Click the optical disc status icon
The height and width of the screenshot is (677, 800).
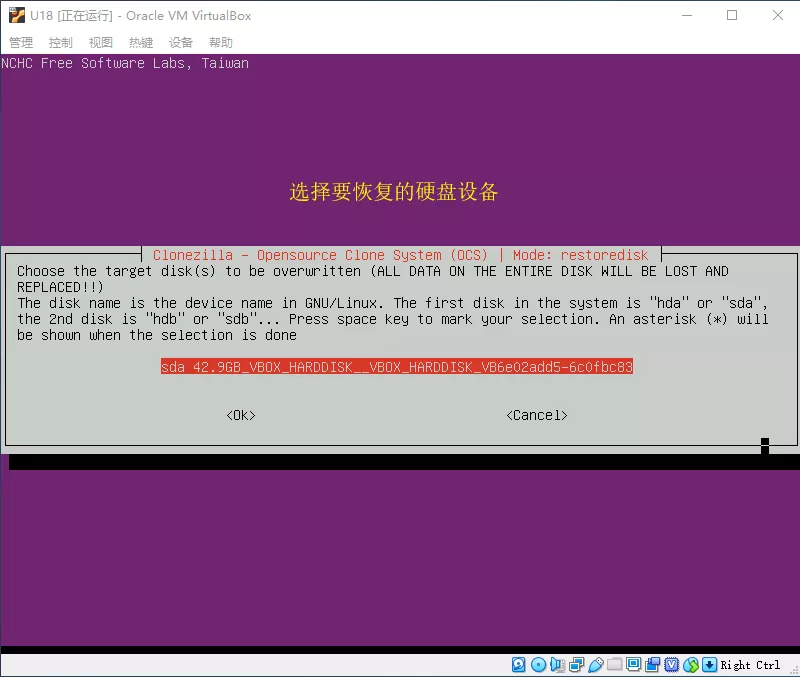(538, 665)
